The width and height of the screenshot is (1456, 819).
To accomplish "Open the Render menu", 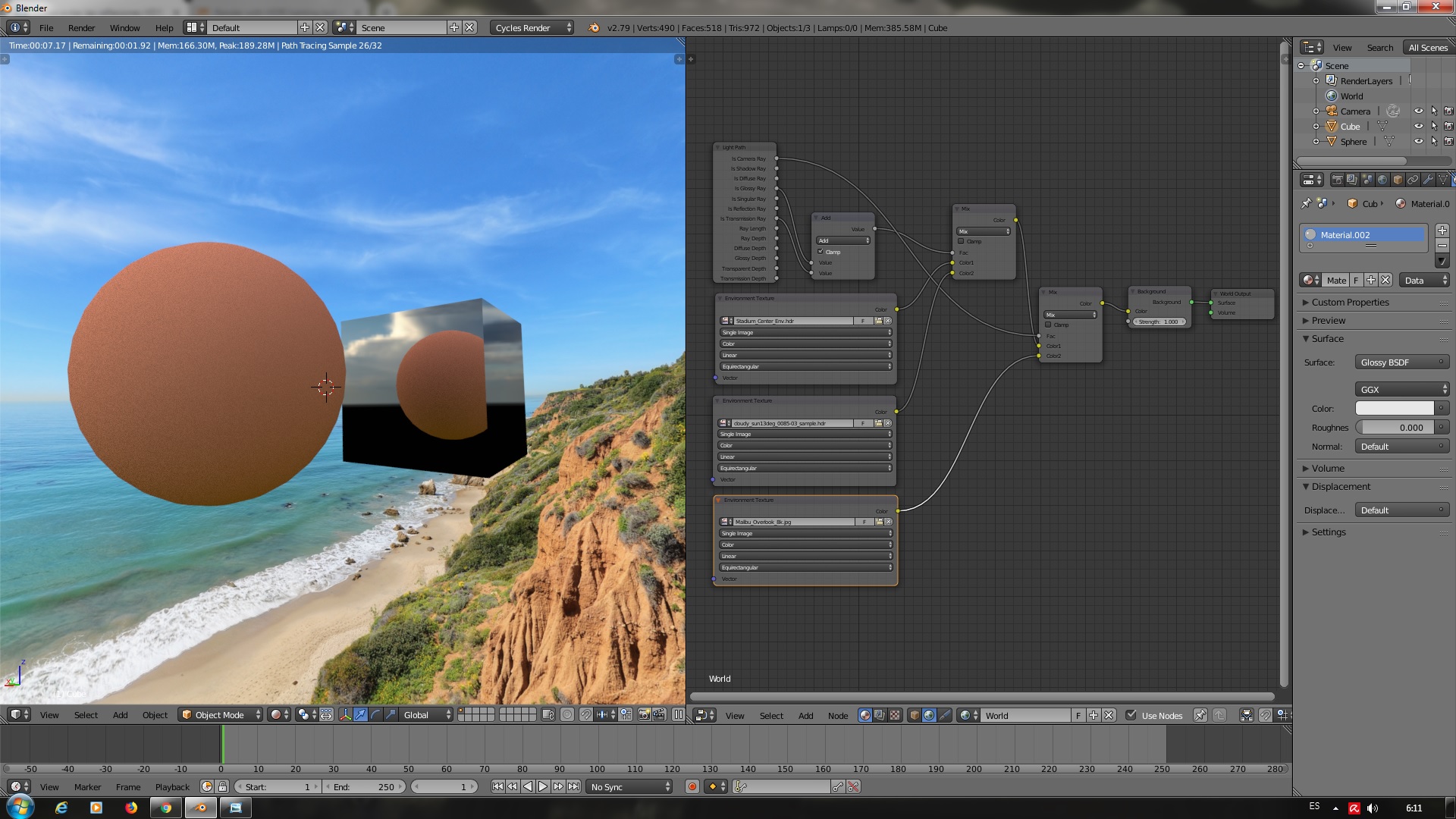I will click(81, 27).
